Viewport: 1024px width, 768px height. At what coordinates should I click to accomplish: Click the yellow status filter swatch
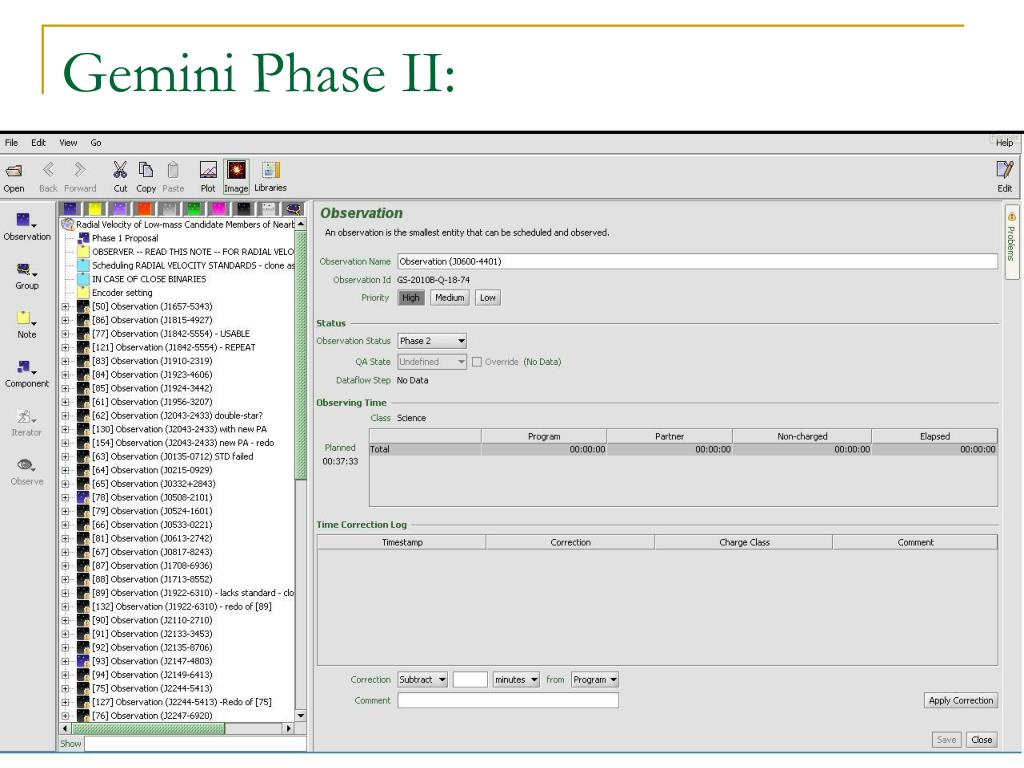coord(95,209)
